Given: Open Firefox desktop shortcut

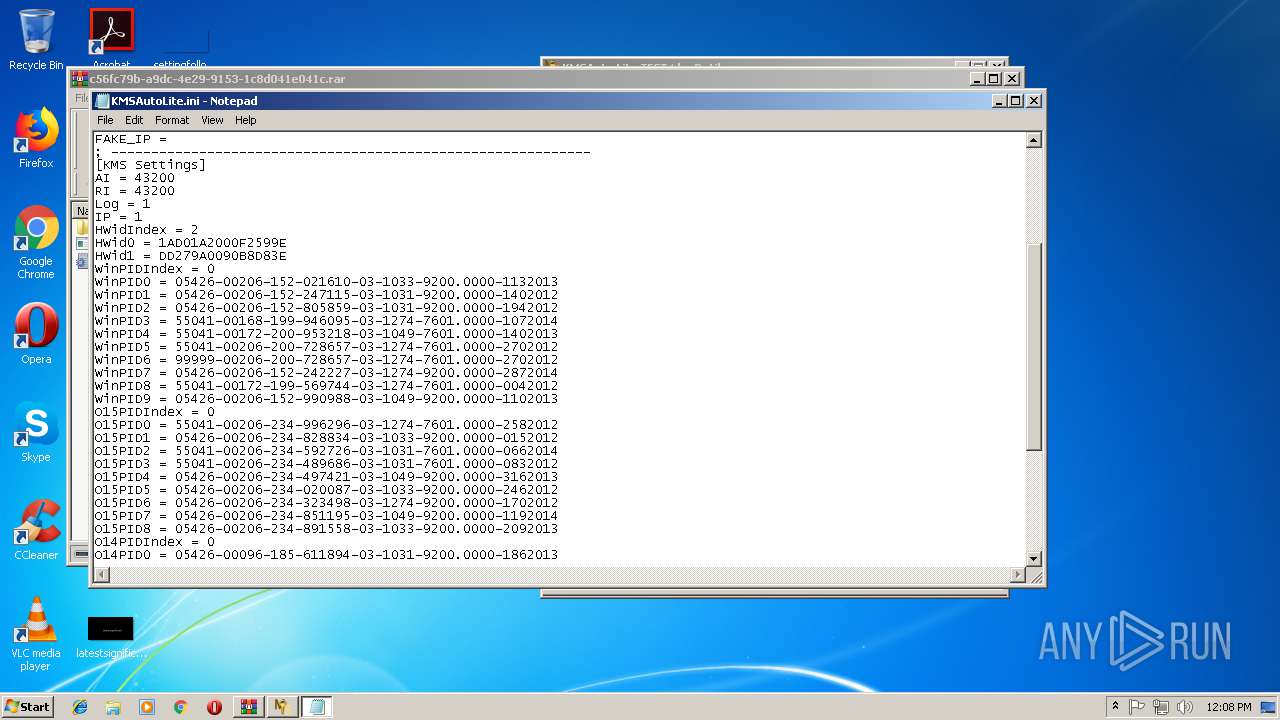Looking at the screenshot, I should click(x=36, y=138).
